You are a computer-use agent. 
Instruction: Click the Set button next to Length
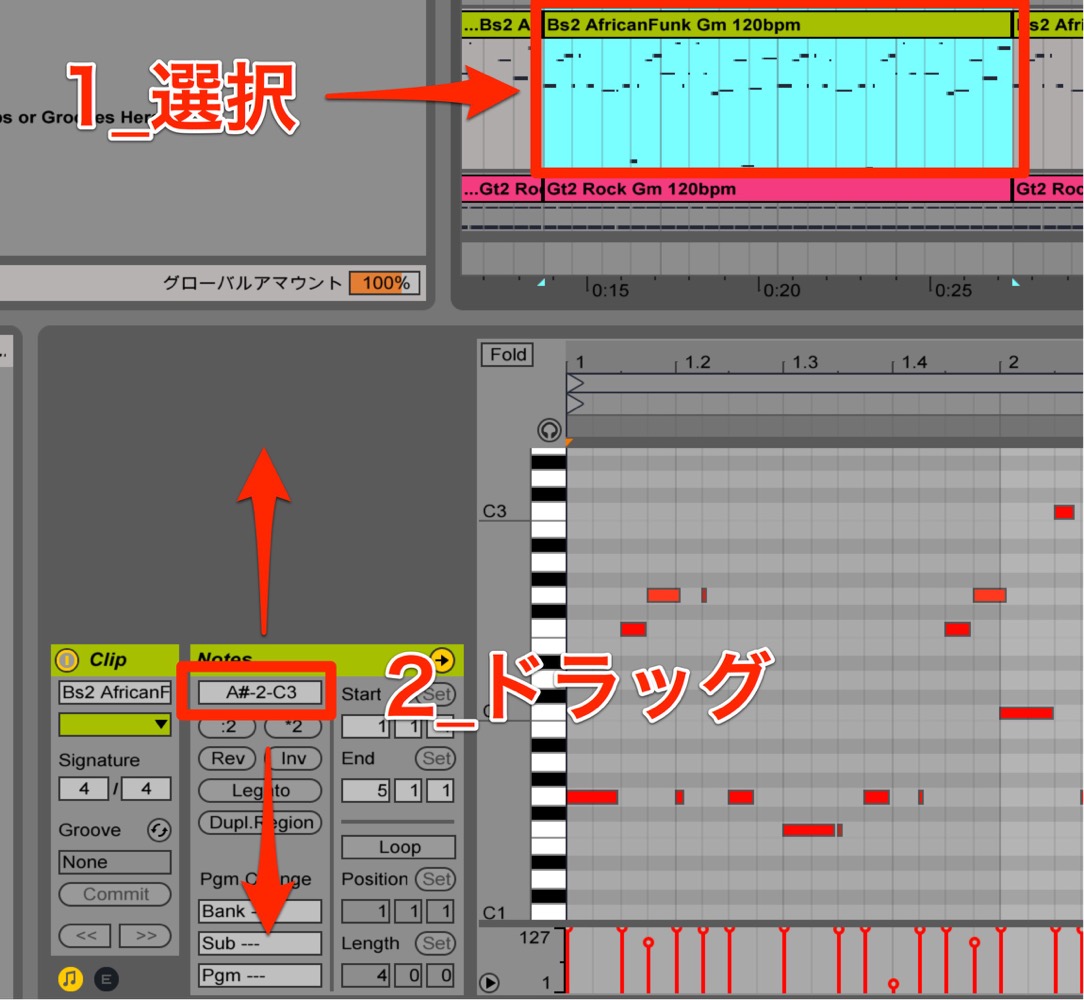click(436, 943)
